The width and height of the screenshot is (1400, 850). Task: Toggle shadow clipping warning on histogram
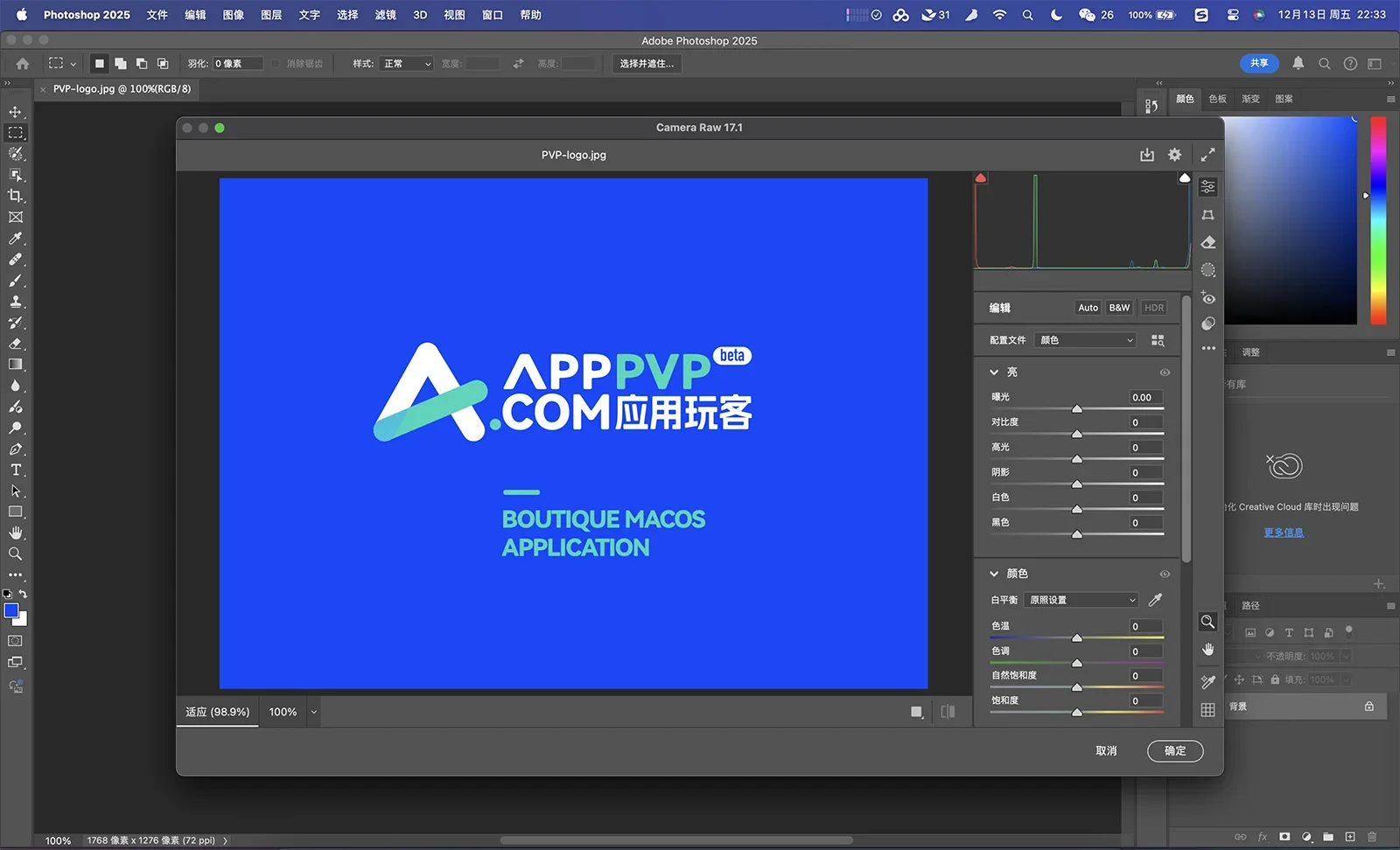pyautogui.click(x=981, y=178)
